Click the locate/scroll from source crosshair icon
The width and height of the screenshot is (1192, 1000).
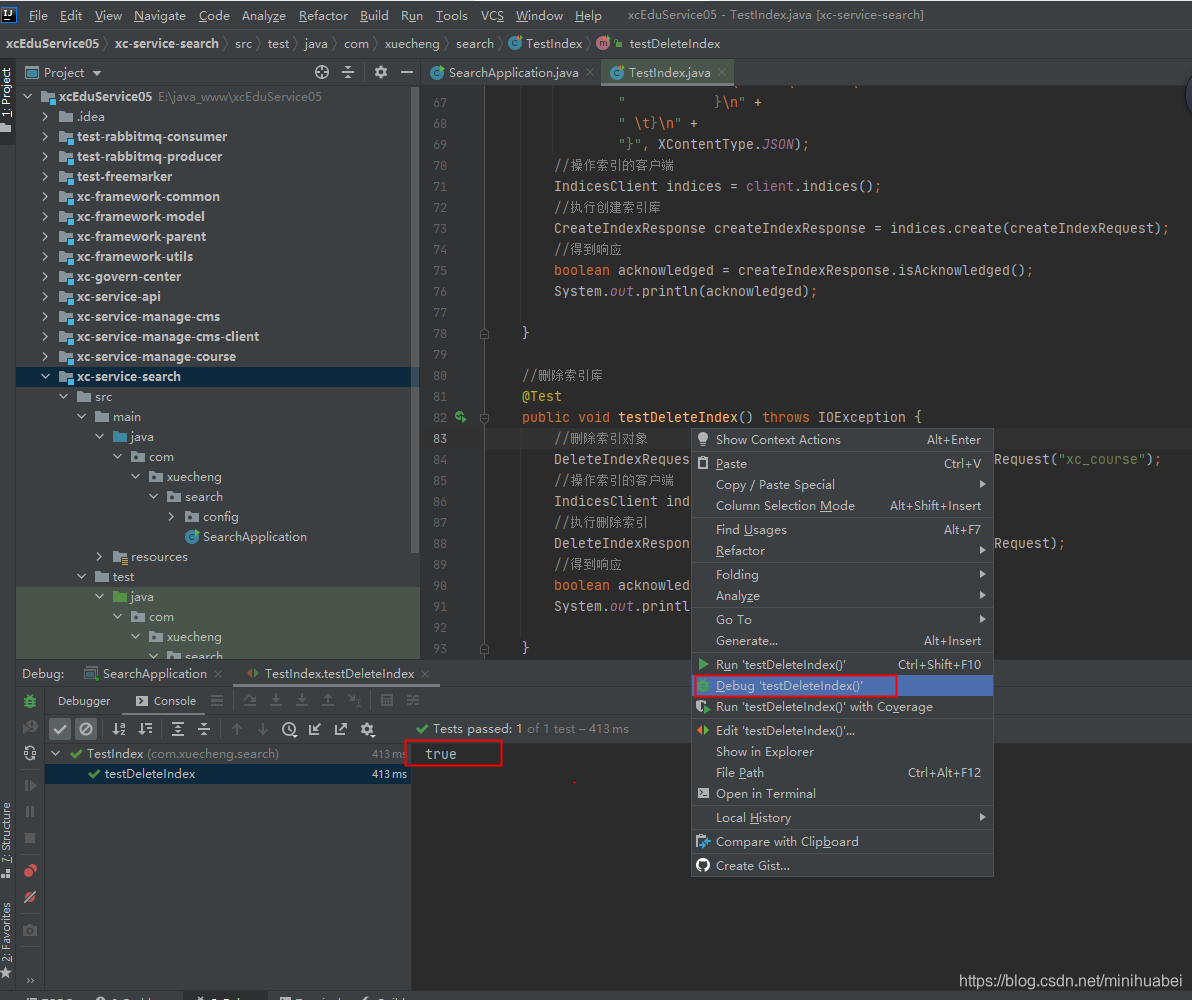322,72
